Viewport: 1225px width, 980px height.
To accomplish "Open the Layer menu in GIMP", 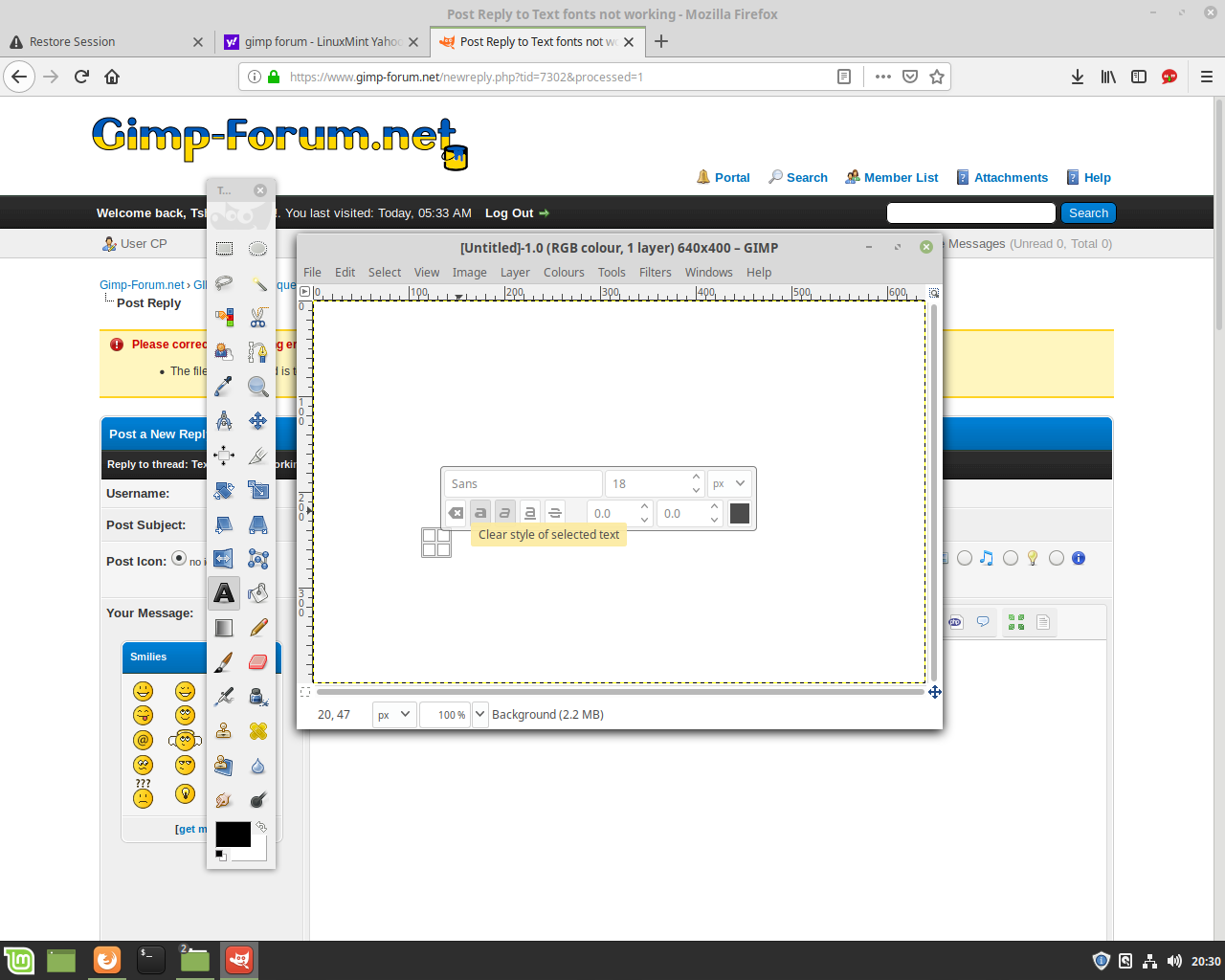I will click(515, 273).
